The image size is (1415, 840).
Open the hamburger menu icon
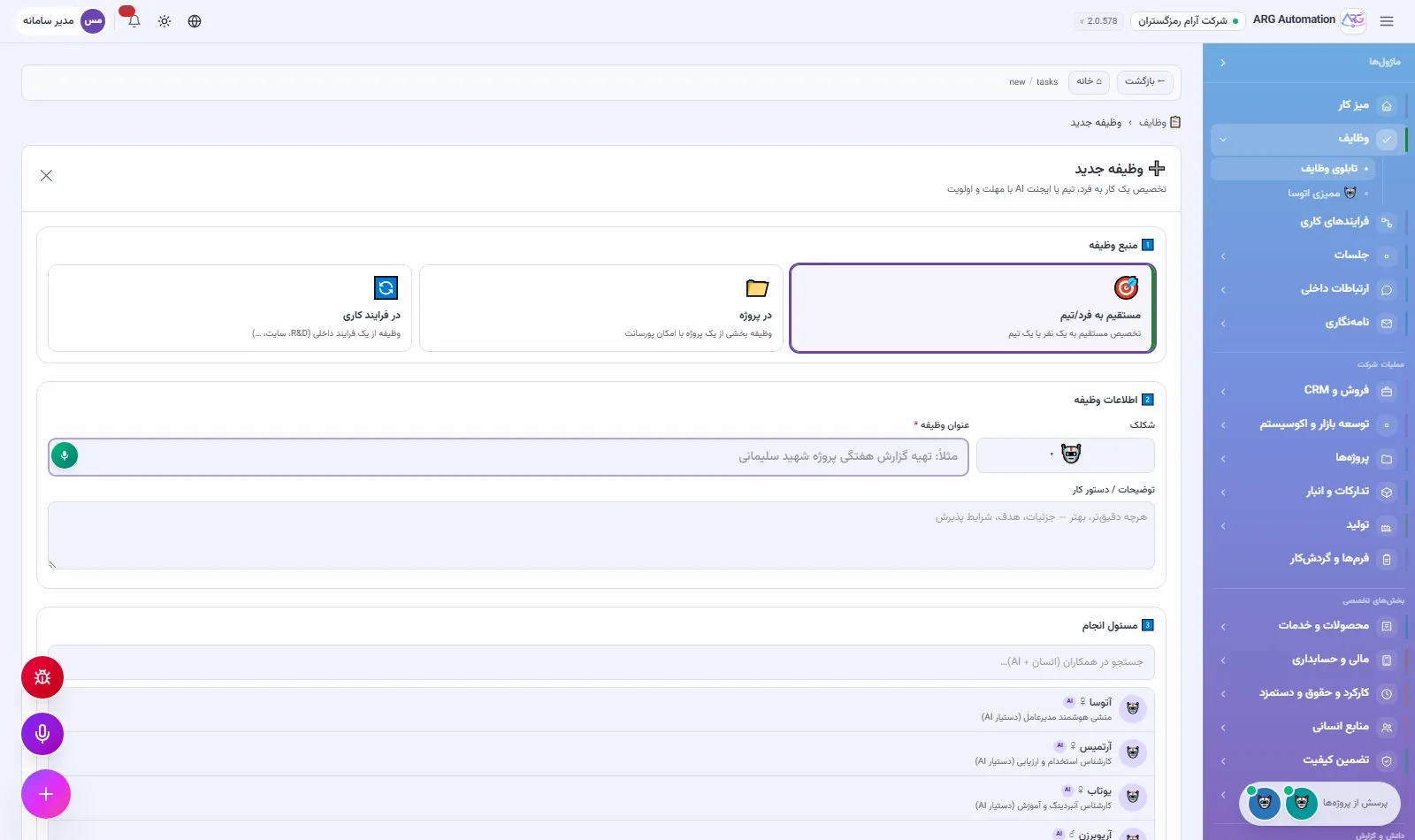pyautogui.click(x=1386, y=21)
